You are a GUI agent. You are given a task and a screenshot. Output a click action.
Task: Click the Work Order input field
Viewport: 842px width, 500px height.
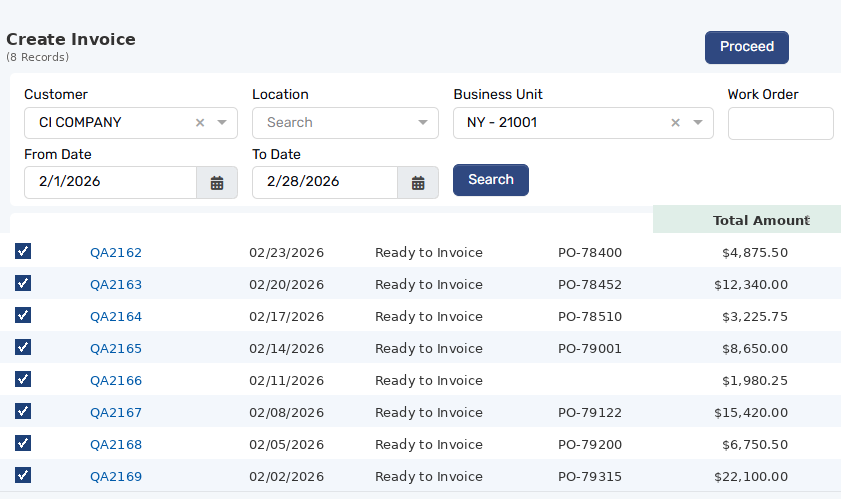[x=780, y=124]
